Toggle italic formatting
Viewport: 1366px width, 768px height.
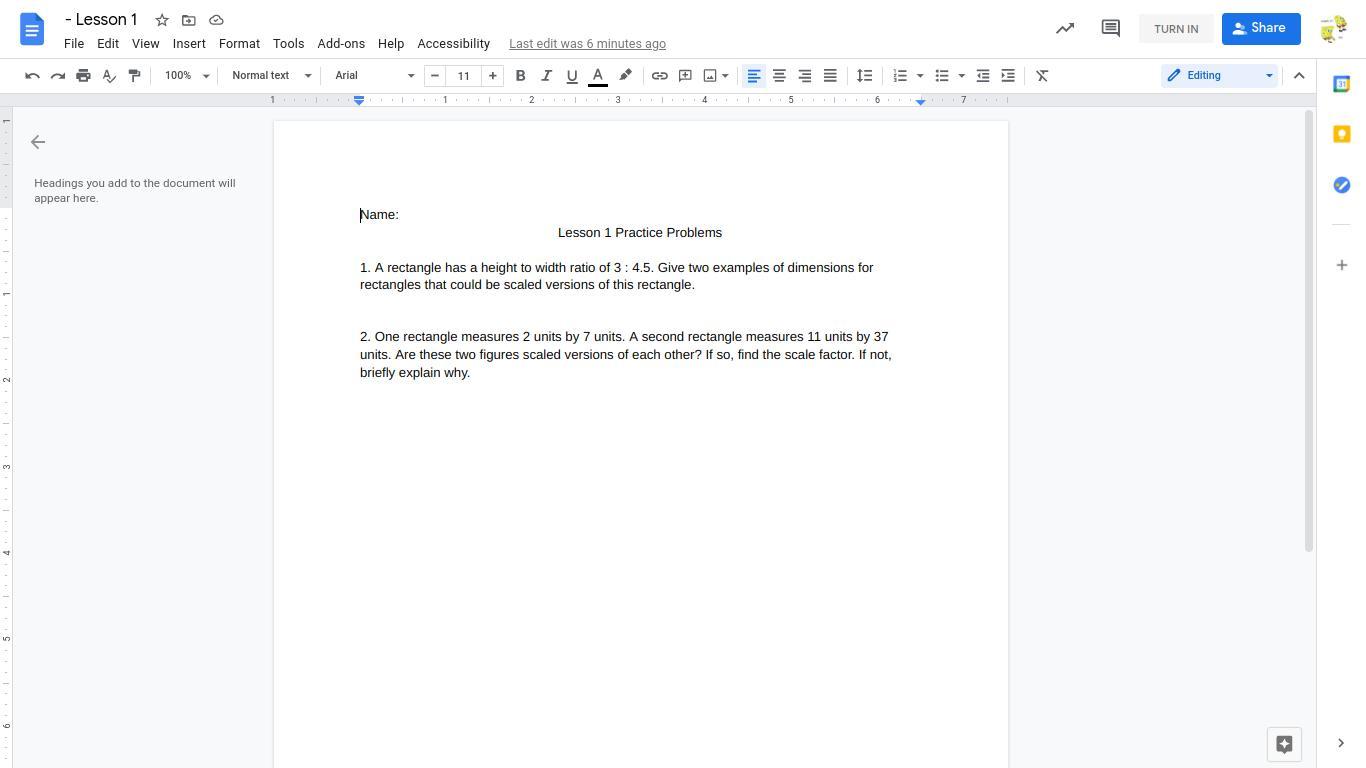[546, 76]
